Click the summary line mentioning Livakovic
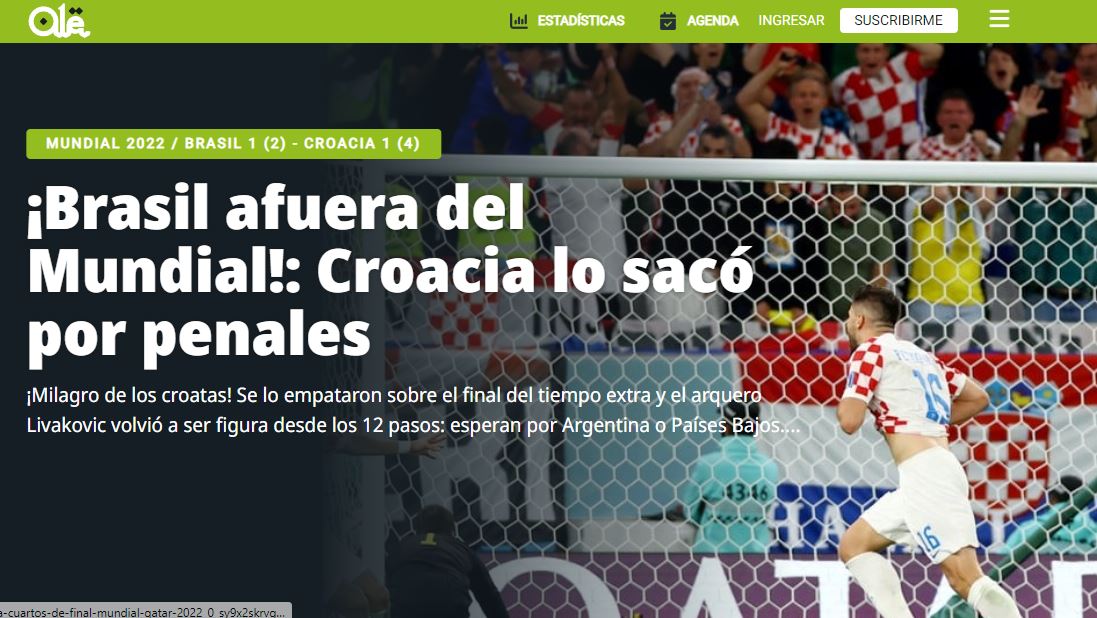The image size is (1097, 618). (x=413, y=425)
